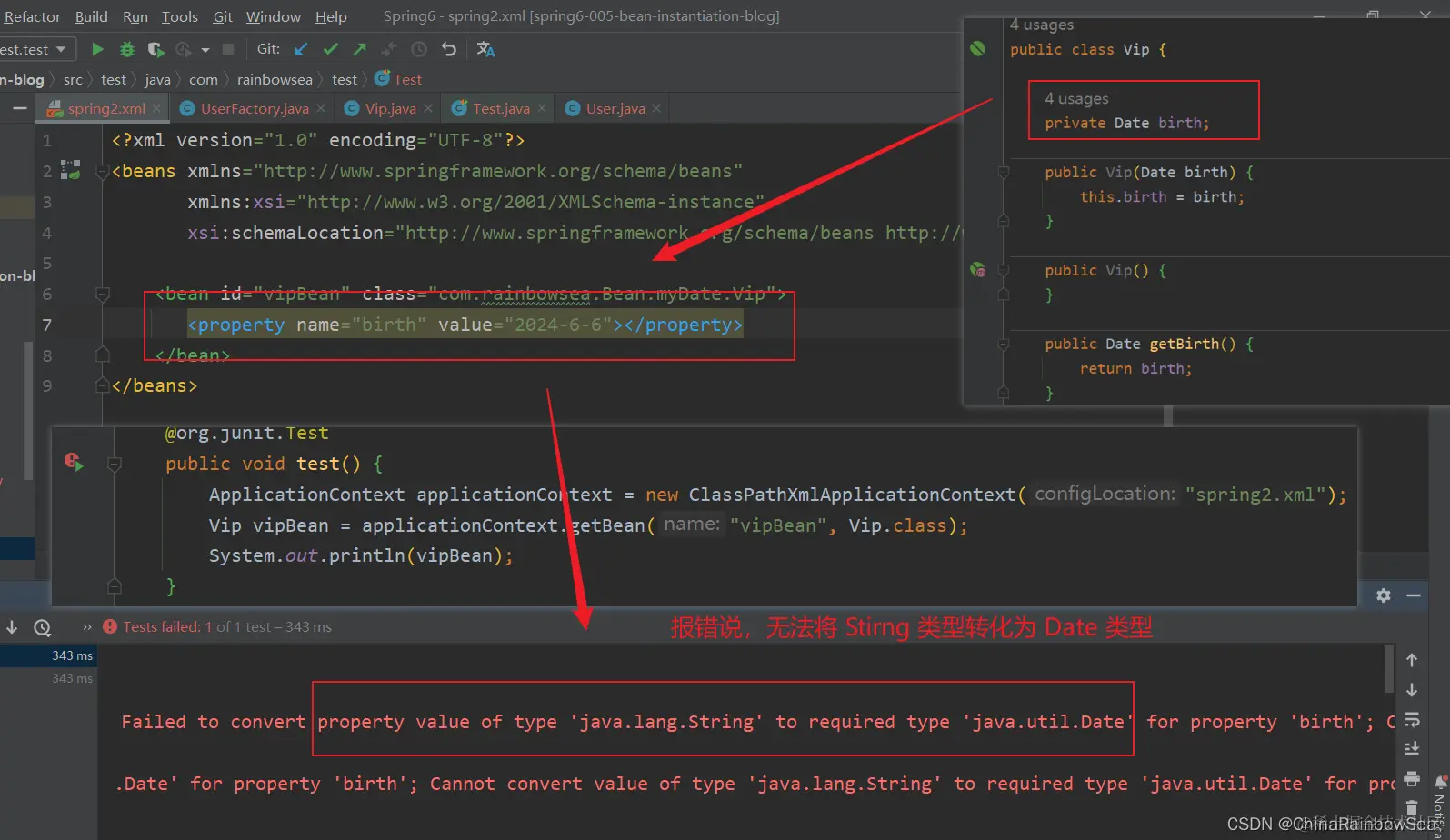The height and width of the screenshot is (840, 1450).
Task: Collapse the bean tag fold on line 6
Action: point(102,294)
